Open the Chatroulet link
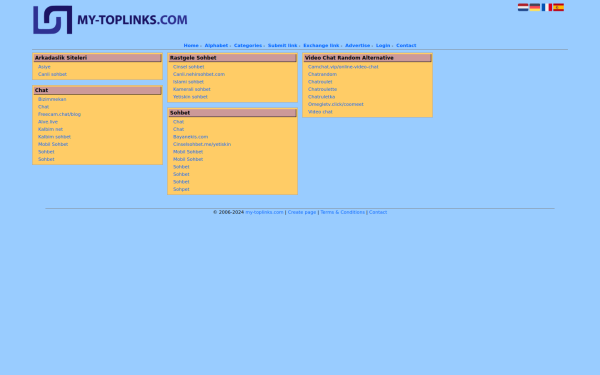The width and height of the screenshot is (600, 375). point(320,82)
